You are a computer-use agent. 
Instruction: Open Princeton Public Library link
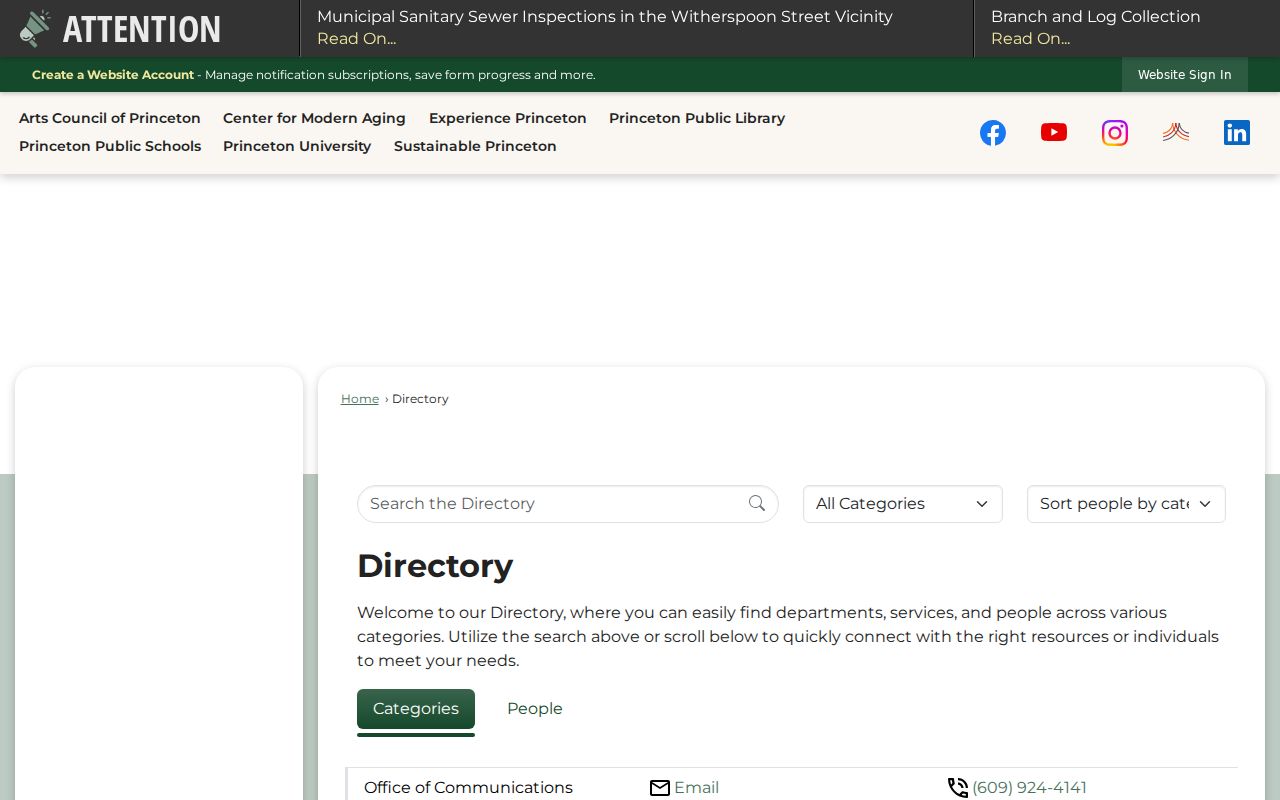point(697,118)
